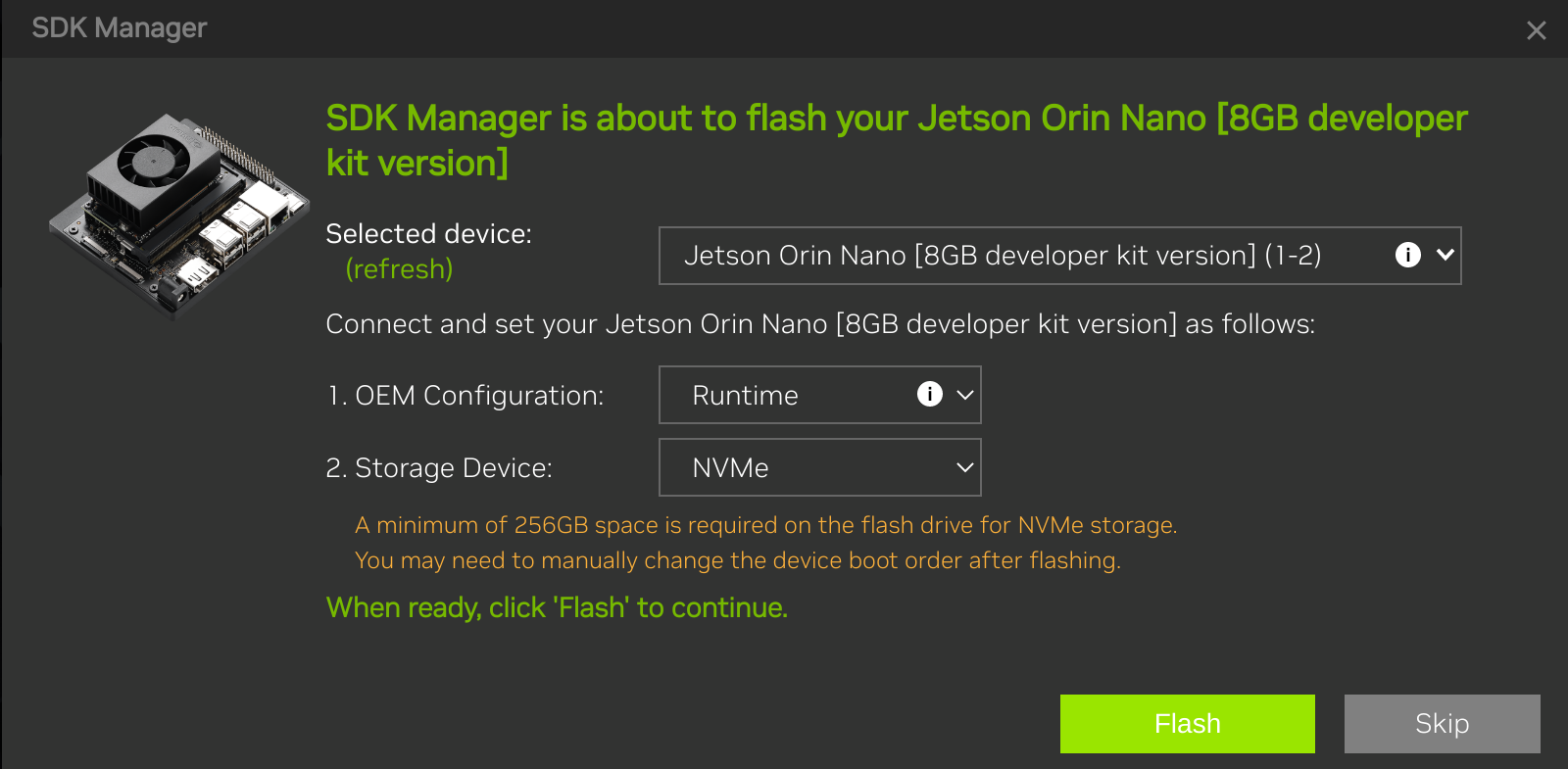Click the chevron on the selected device dropdown
1568x769 pixels.
click(x=1443, y=255)
